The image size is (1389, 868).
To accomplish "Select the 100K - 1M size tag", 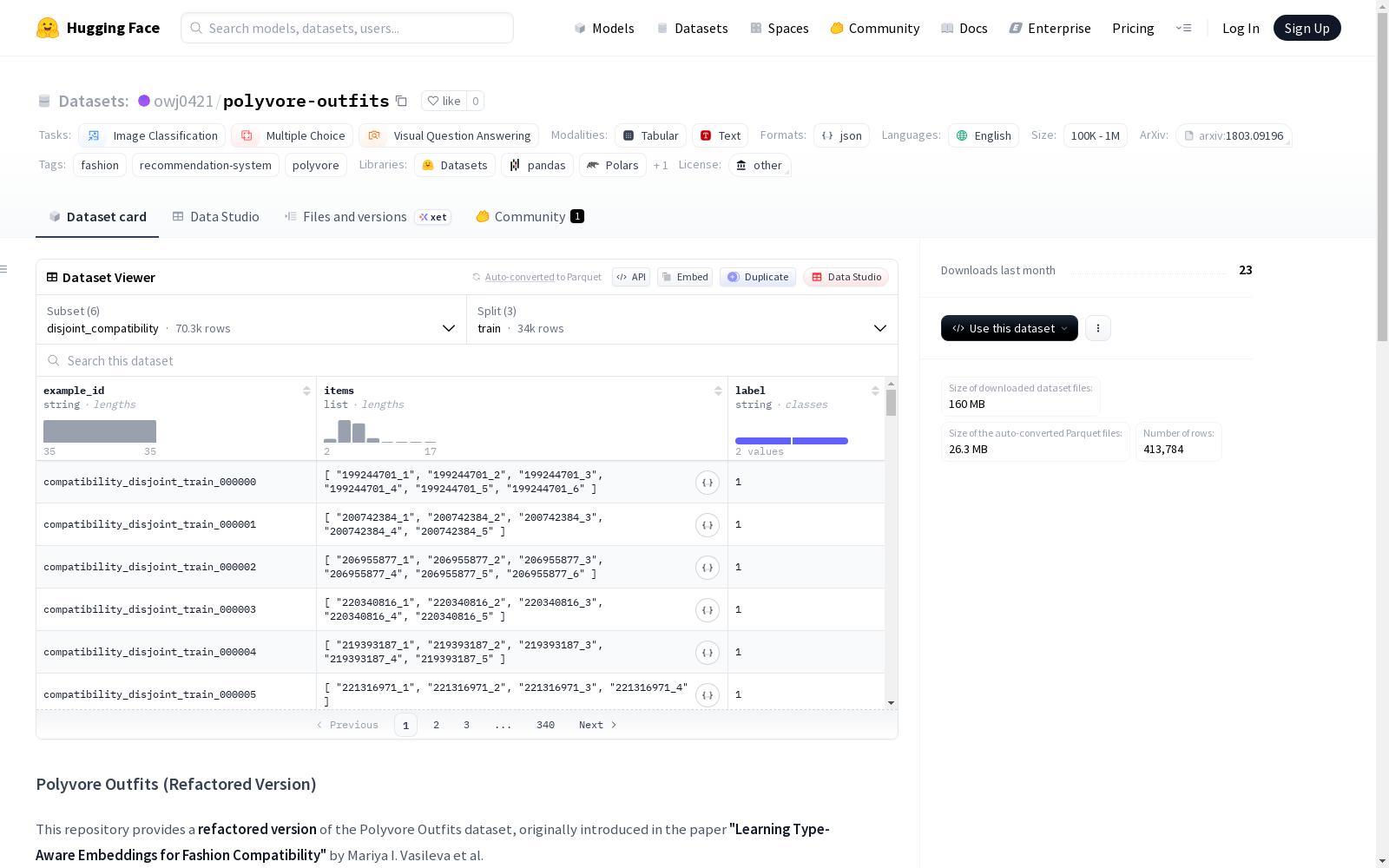I will 1095,135.
